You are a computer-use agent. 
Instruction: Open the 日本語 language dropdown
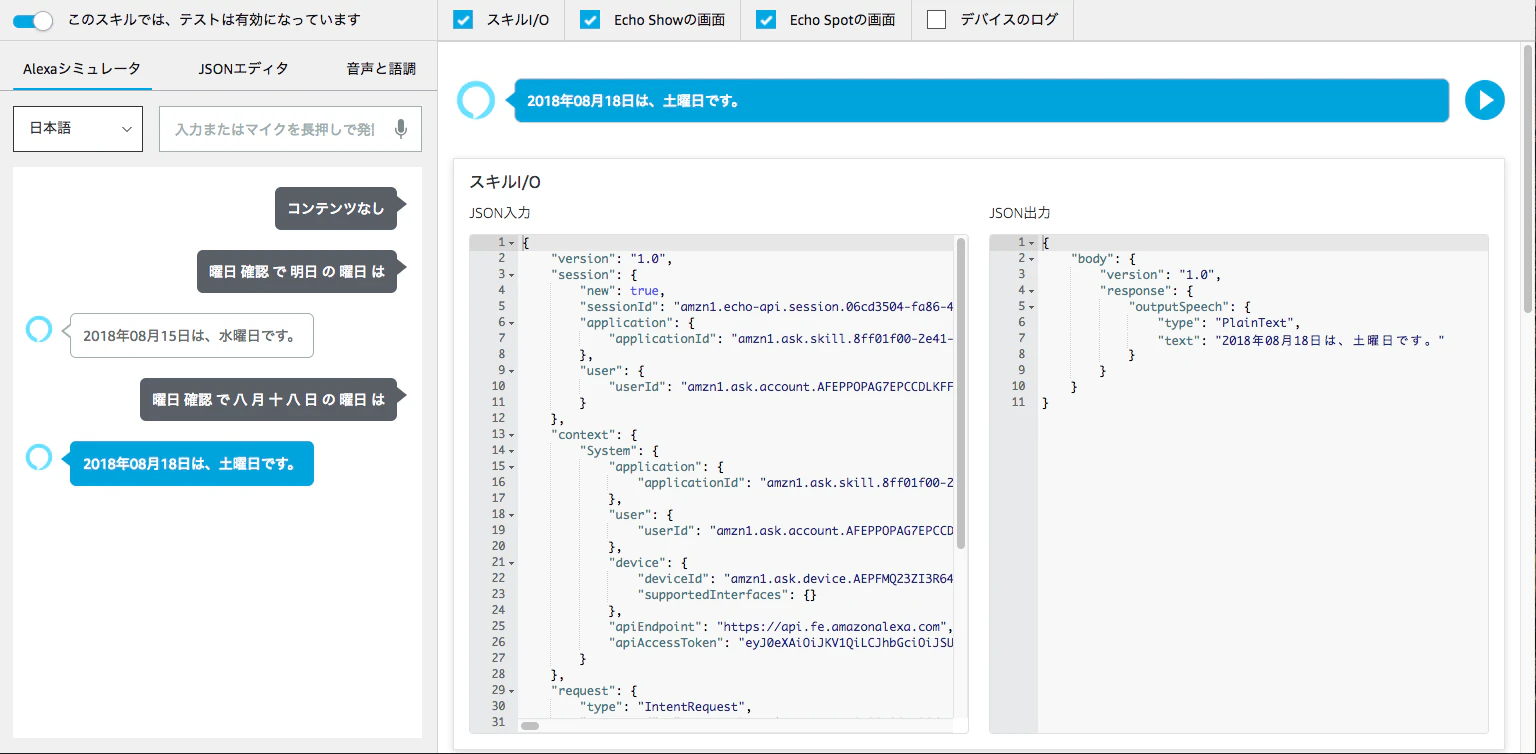(78, 129)
